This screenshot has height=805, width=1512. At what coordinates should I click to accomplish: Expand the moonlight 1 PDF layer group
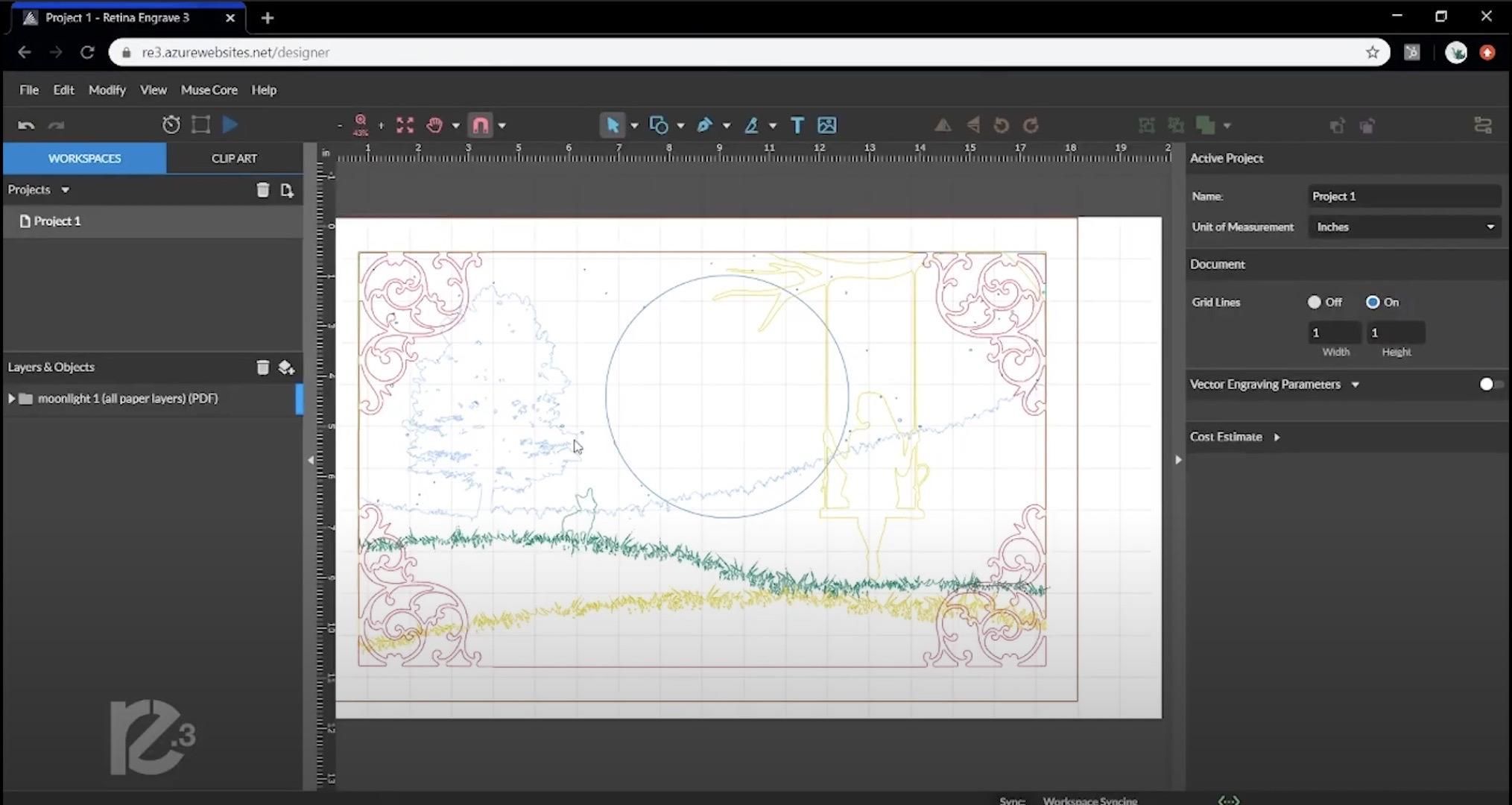12,398
